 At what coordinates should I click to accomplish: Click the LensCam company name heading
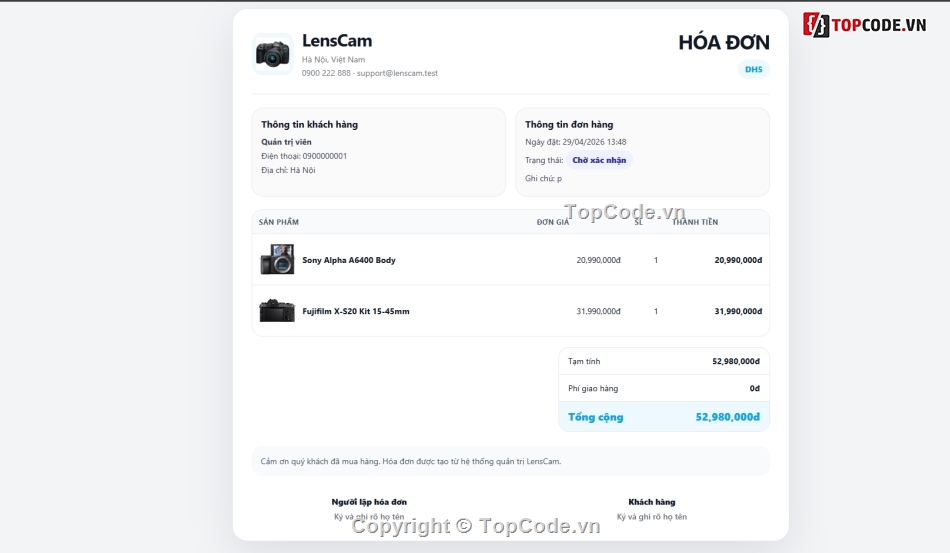click(x=337, y=41)
